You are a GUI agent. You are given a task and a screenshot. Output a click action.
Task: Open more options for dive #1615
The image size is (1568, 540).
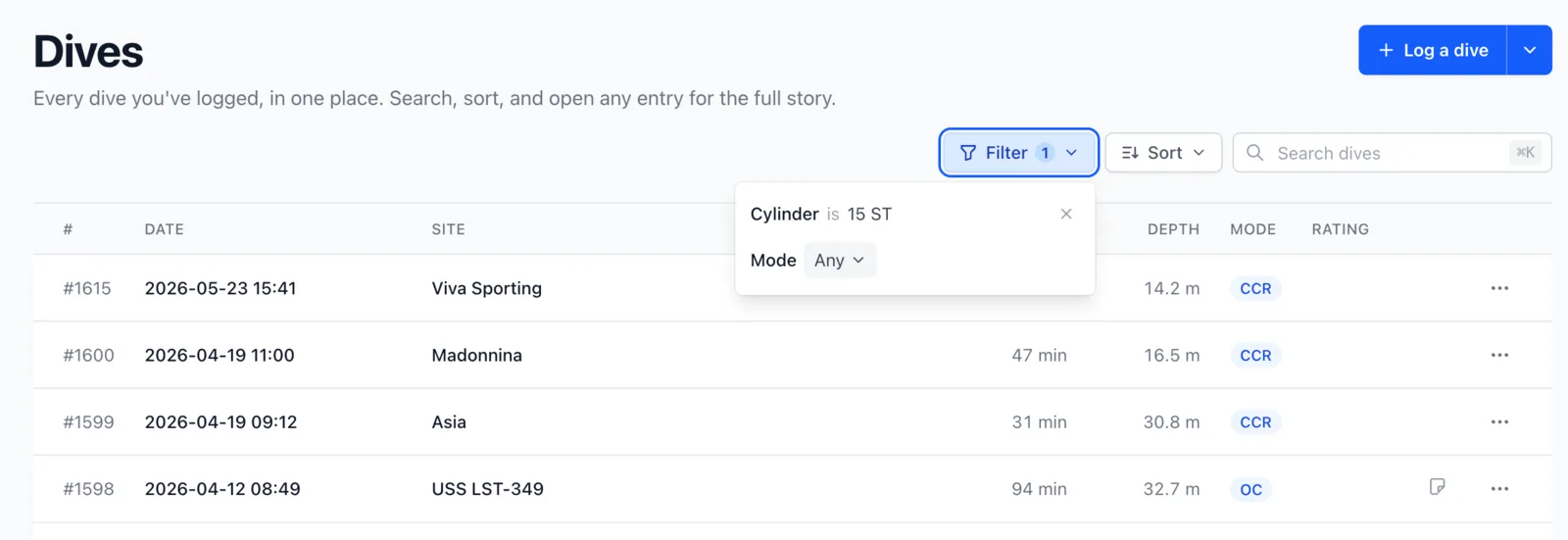(x=1499, y=288)
